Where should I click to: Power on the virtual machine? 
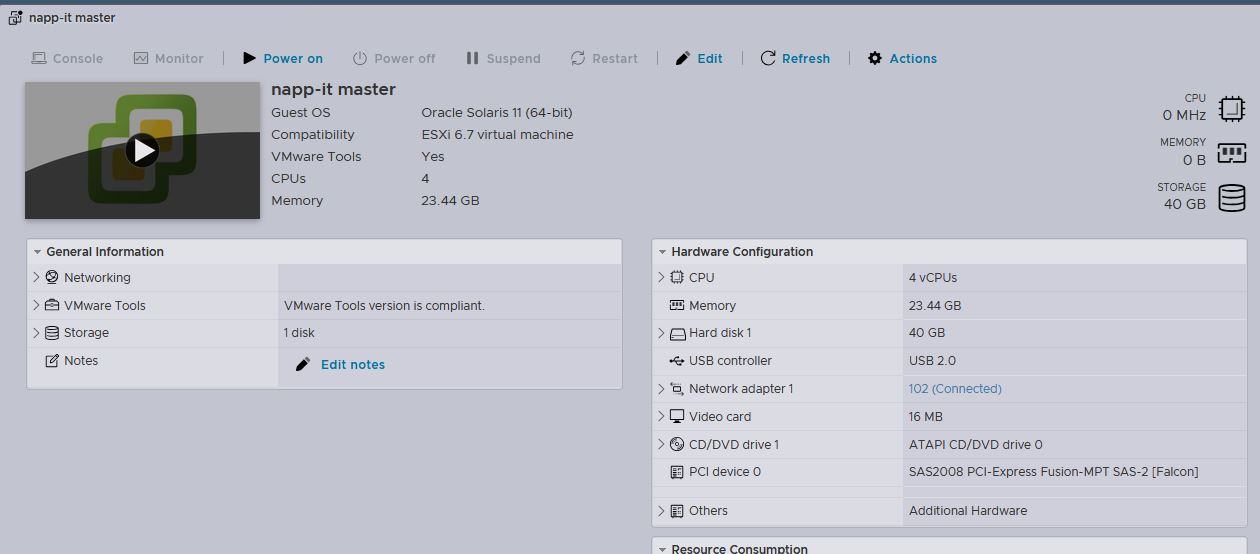coord(283,58)
